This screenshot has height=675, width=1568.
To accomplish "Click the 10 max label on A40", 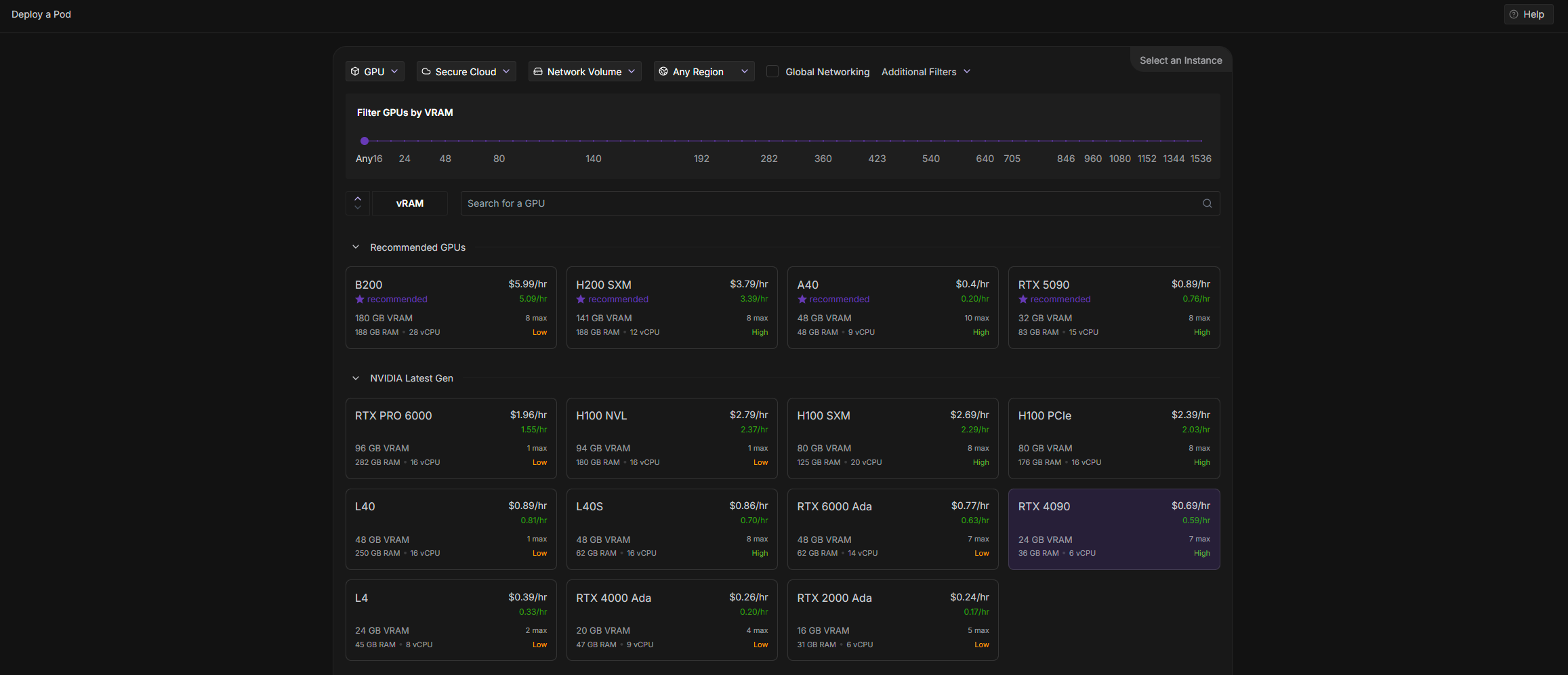I will pos(976,318).
